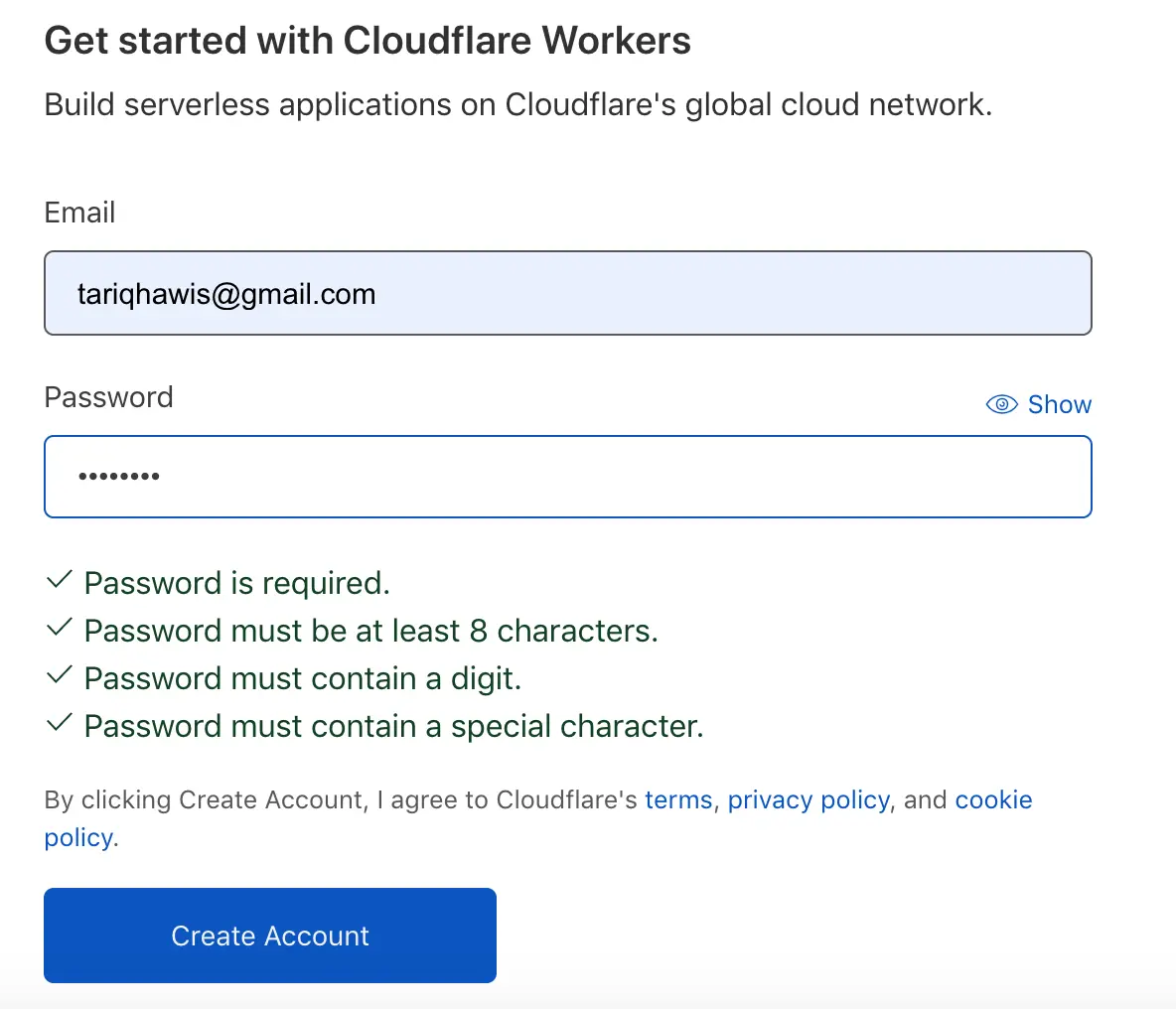Viewport: 1176px width, 1009px height.
Task: Click 'Password must be at least 8 characters.' text
Action: (x=371, y=631)
